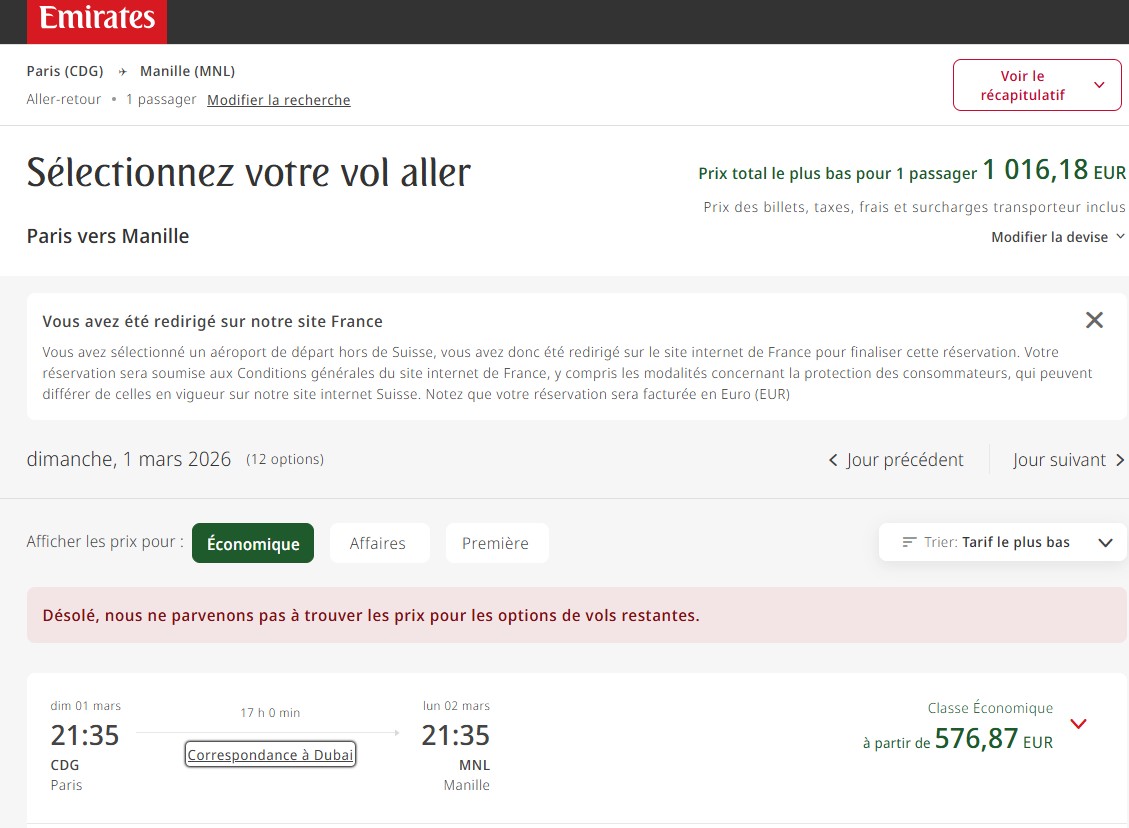Switch to Affaires cabin prices
This screenshot has height=828, width=1129.
coord(378,544)
